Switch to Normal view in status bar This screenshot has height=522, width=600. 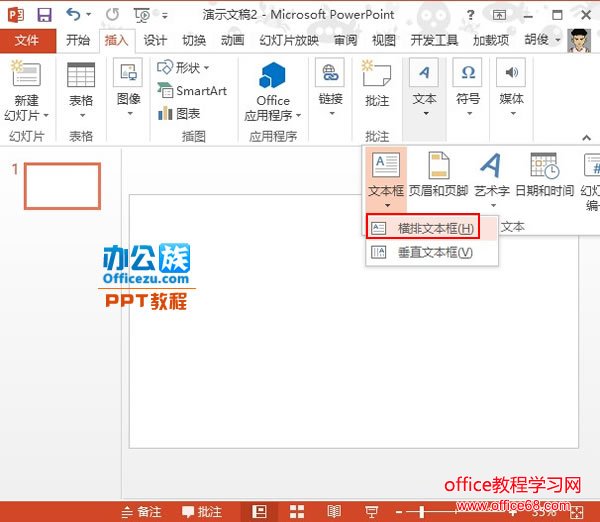click(x=260, y=512)
